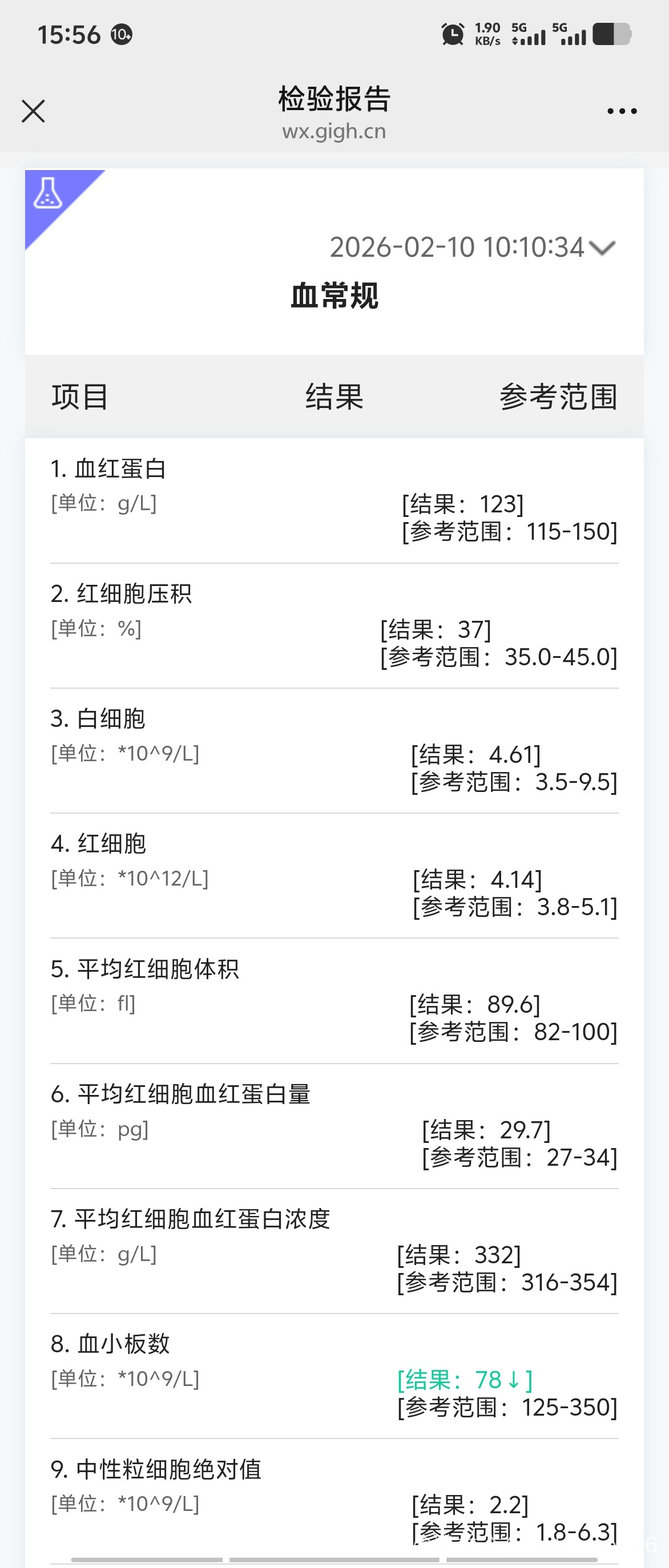Open the three-dot more options menu
The image size is (669, 1568).
coord(622,111)
